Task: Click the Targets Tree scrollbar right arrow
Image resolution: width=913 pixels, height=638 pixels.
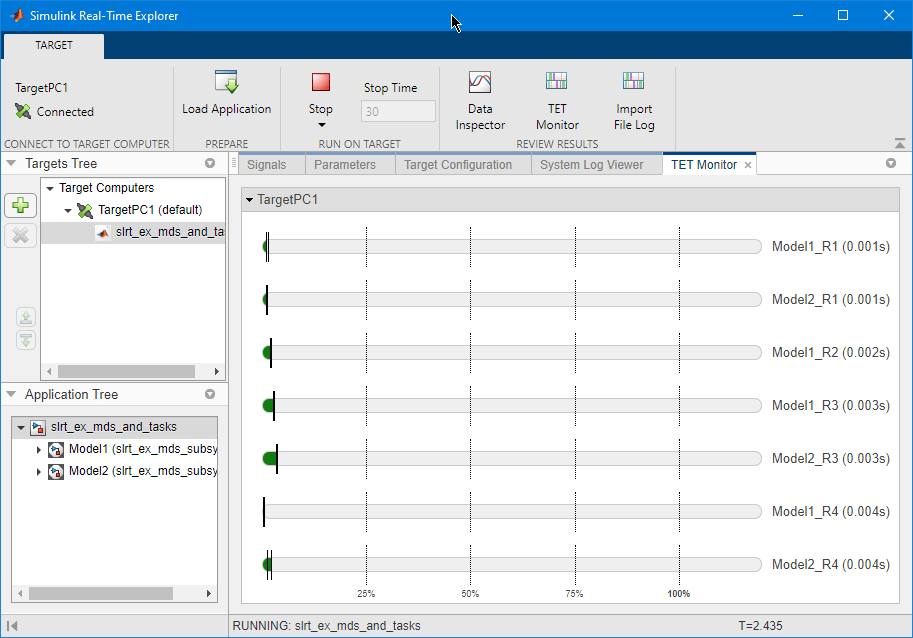Action: [217, 371]
